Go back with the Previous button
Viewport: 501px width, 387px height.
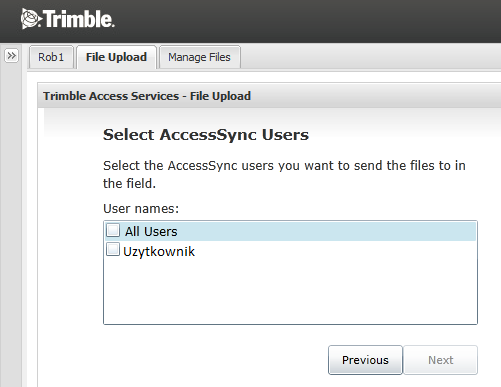pos(365,360)
